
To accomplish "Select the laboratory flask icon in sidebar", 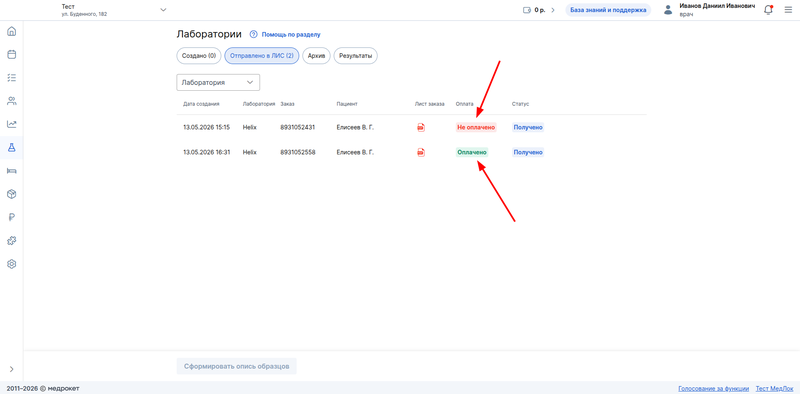I will tap(11, 147).
